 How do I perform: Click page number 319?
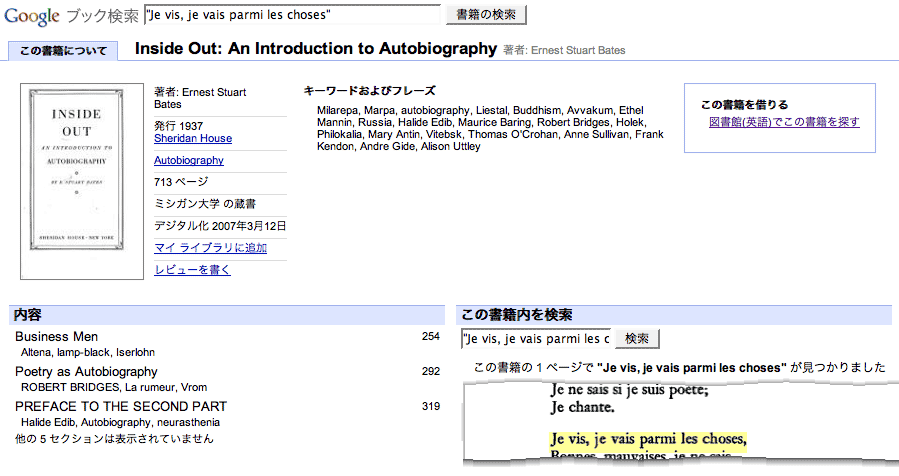(x=431, y=407)
